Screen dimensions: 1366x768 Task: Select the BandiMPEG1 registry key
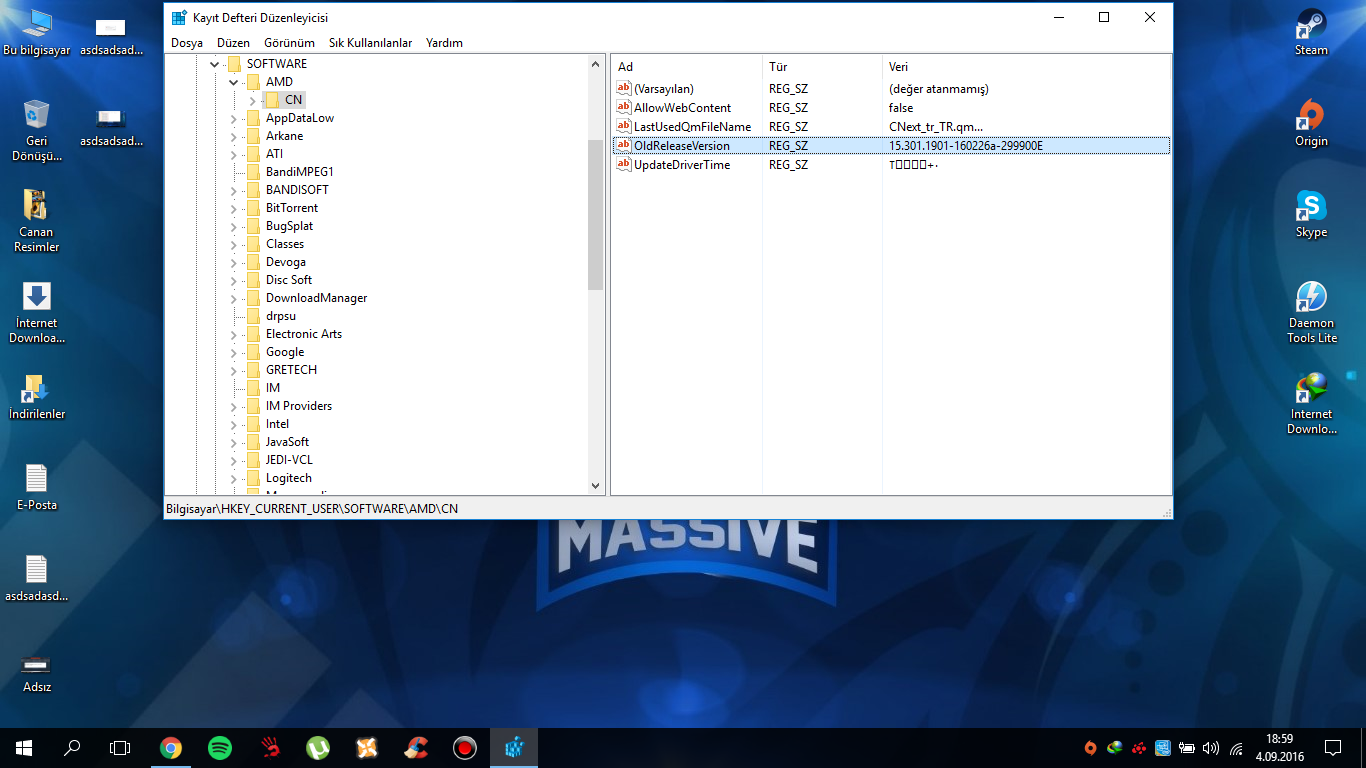(300, 172)
